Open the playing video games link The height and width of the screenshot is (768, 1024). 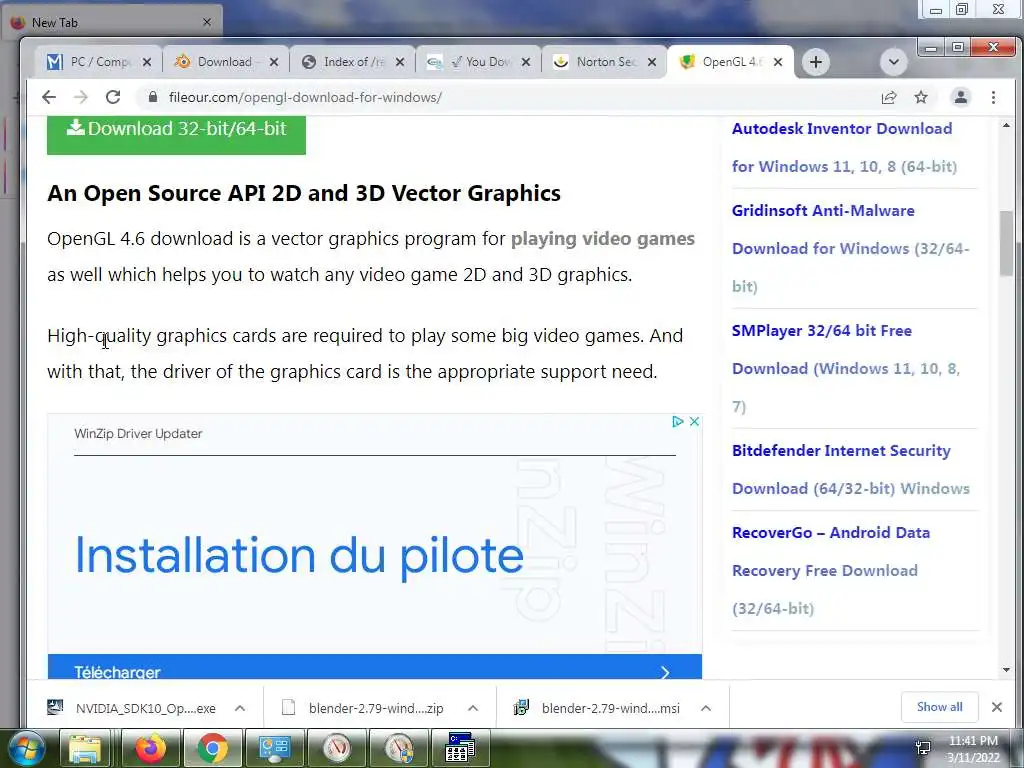coord(602,239)
